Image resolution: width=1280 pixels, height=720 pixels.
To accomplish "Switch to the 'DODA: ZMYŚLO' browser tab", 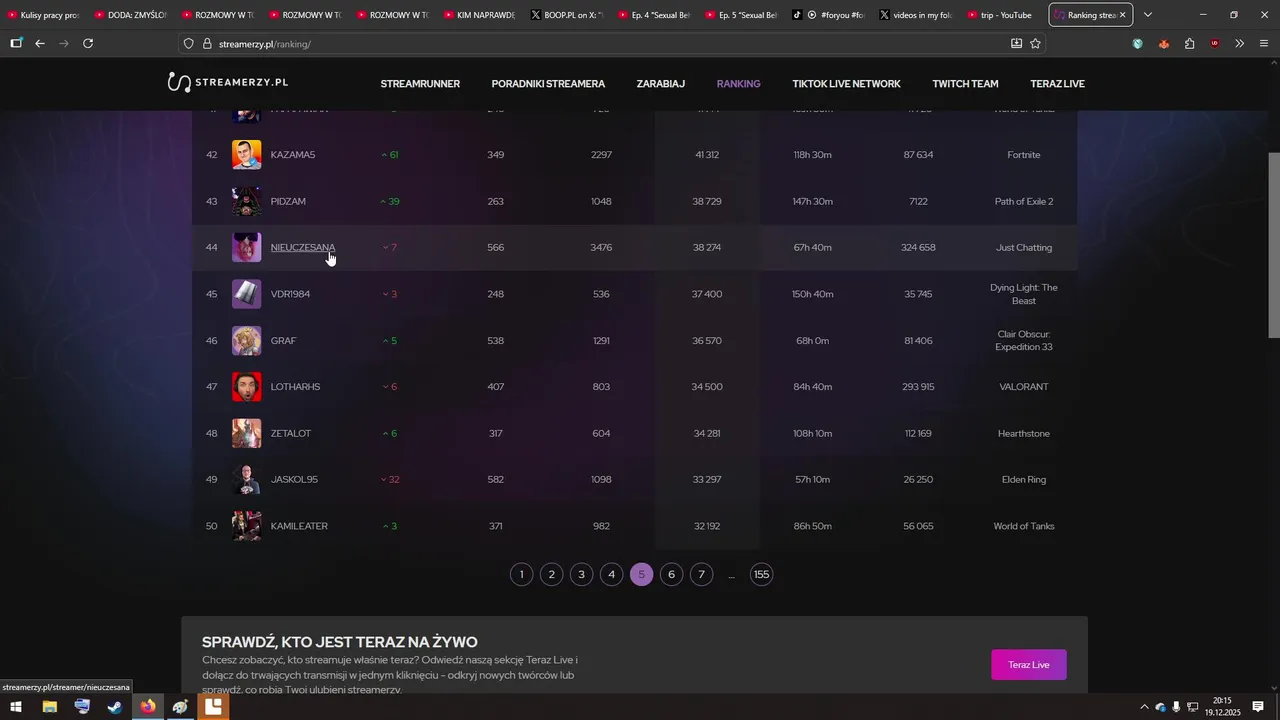I will (130, 15).
